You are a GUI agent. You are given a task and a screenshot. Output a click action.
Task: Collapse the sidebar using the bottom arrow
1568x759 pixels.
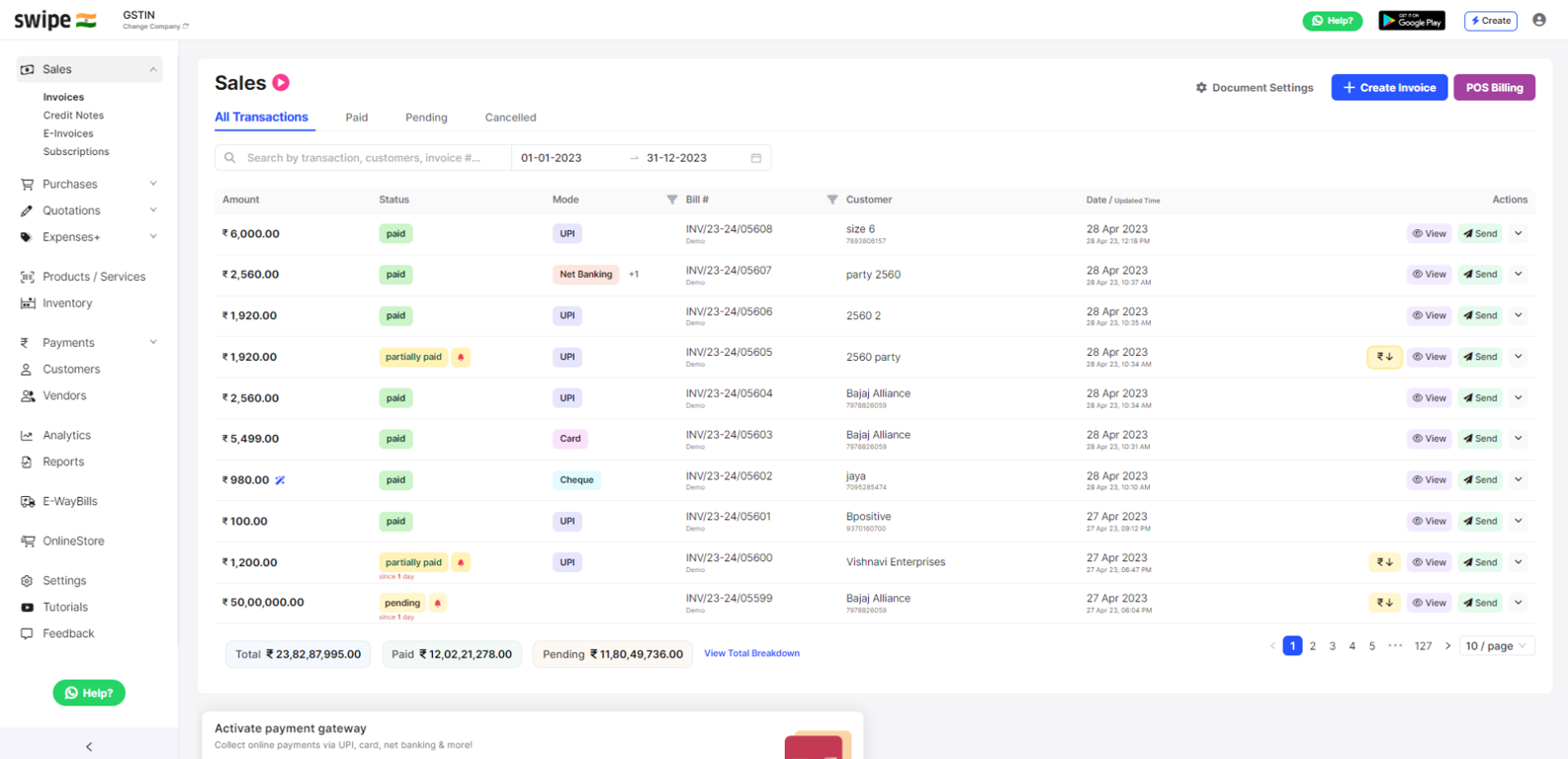click(89, 746)
